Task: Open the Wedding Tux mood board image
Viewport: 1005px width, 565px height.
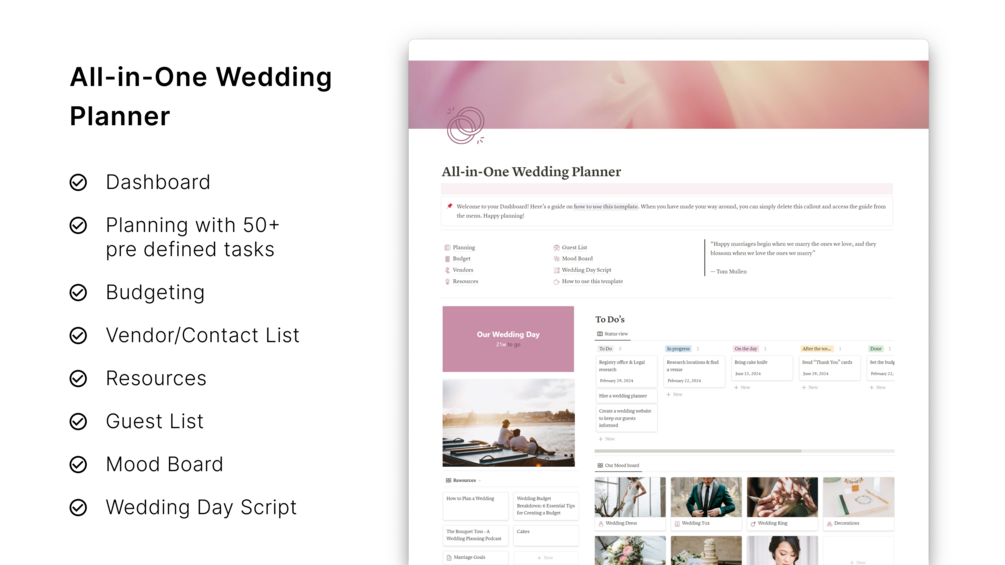Action: (x=706, y=497)
